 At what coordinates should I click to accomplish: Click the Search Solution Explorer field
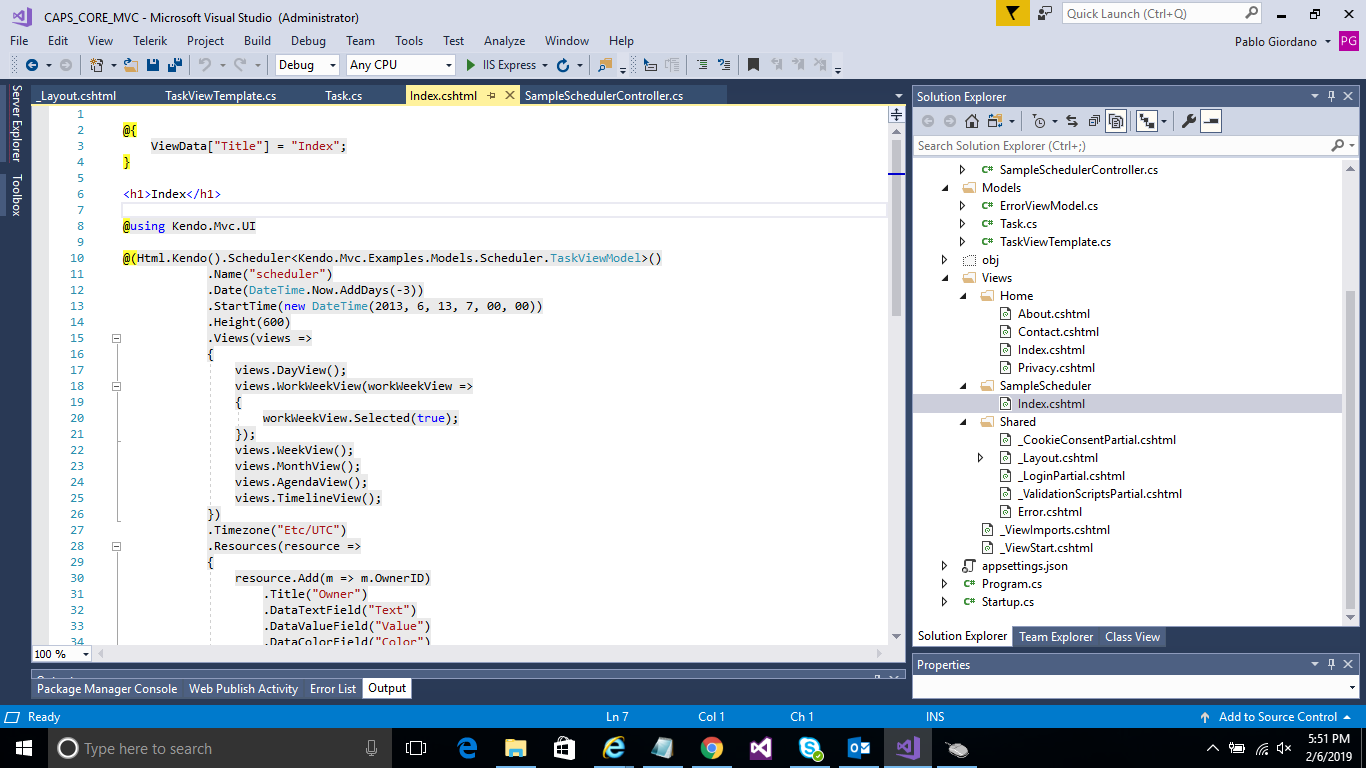[1121, 146]
